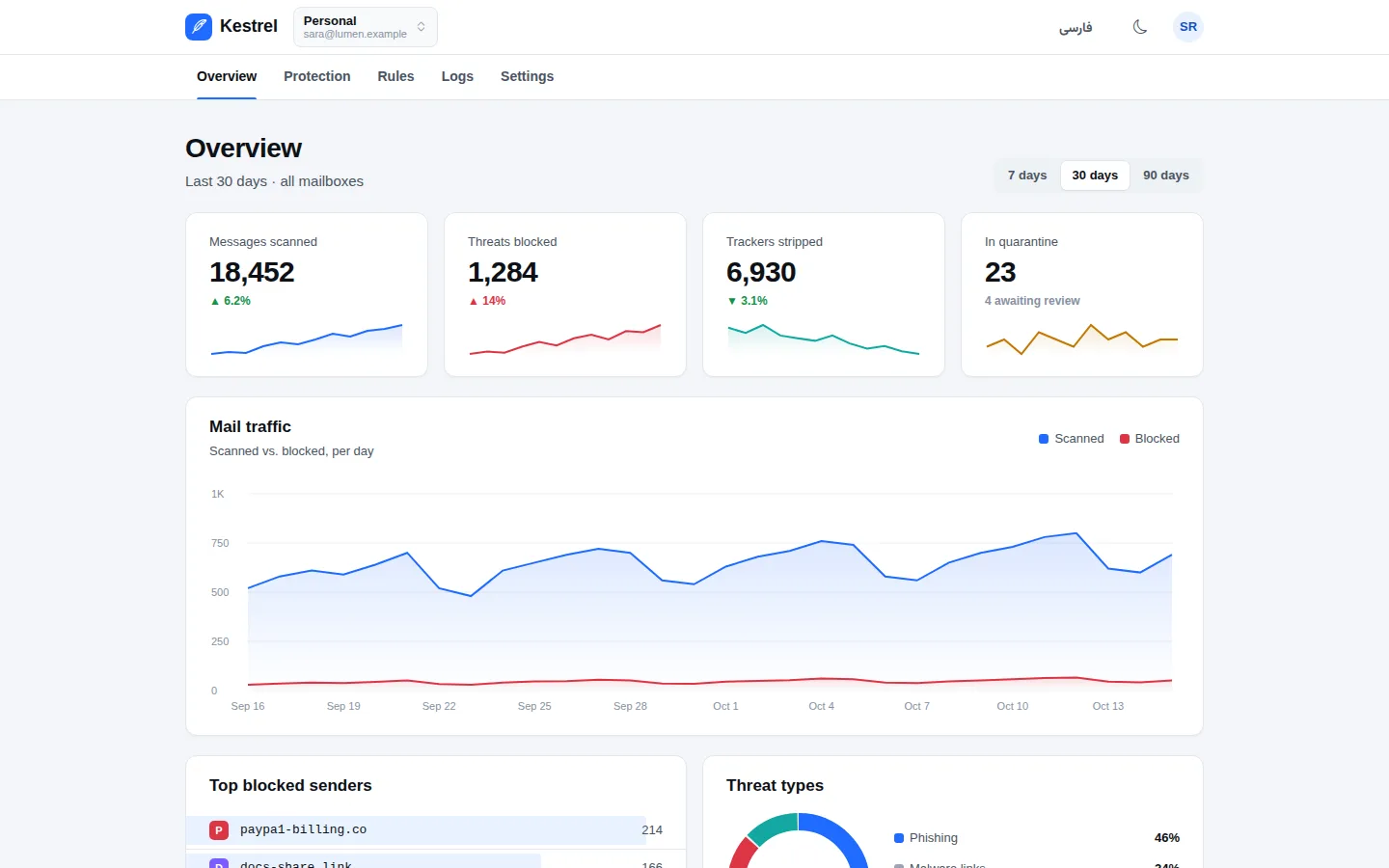The height and width of the screenshot is (868, 1389).
Task: Toggle the Scanned series in legend
Action: pos(1071,439)
